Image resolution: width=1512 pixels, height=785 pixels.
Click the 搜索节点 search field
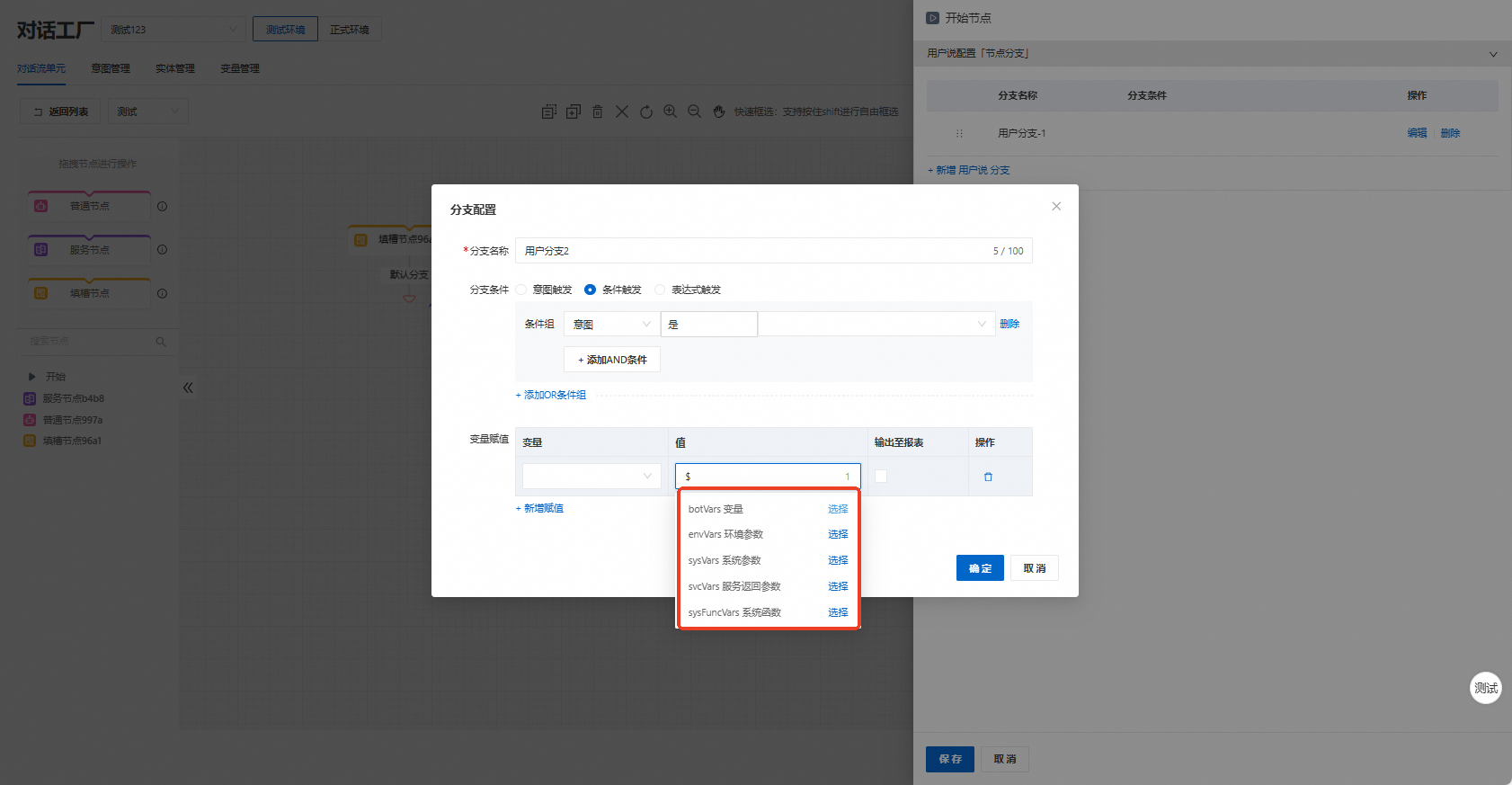[98, 342]
